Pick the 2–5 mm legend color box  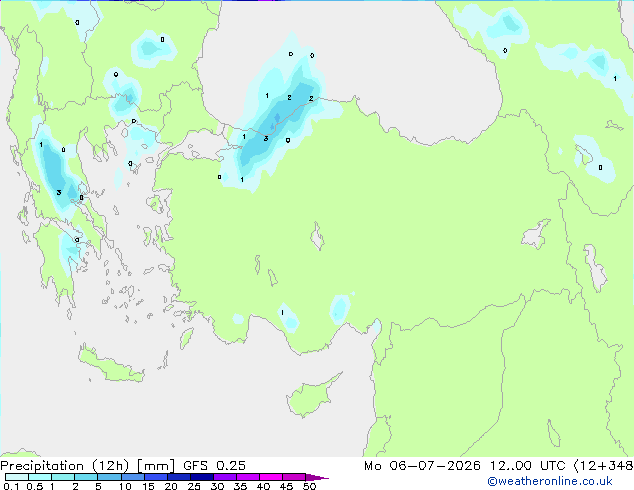click(86, 477)
